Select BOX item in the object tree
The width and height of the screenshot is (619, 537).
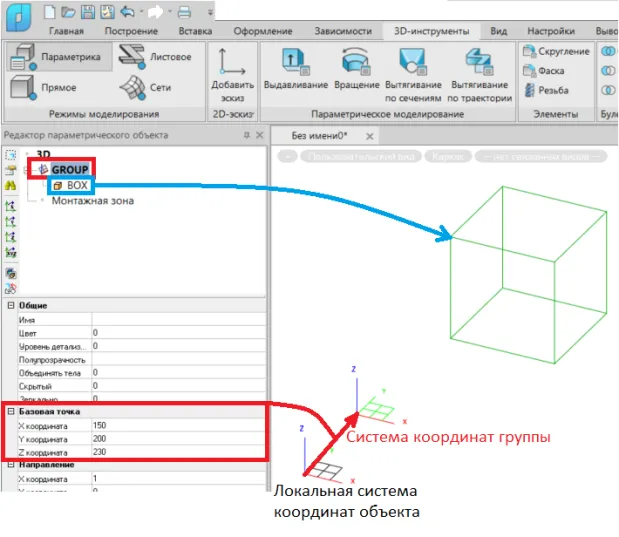tap(76, 185)
